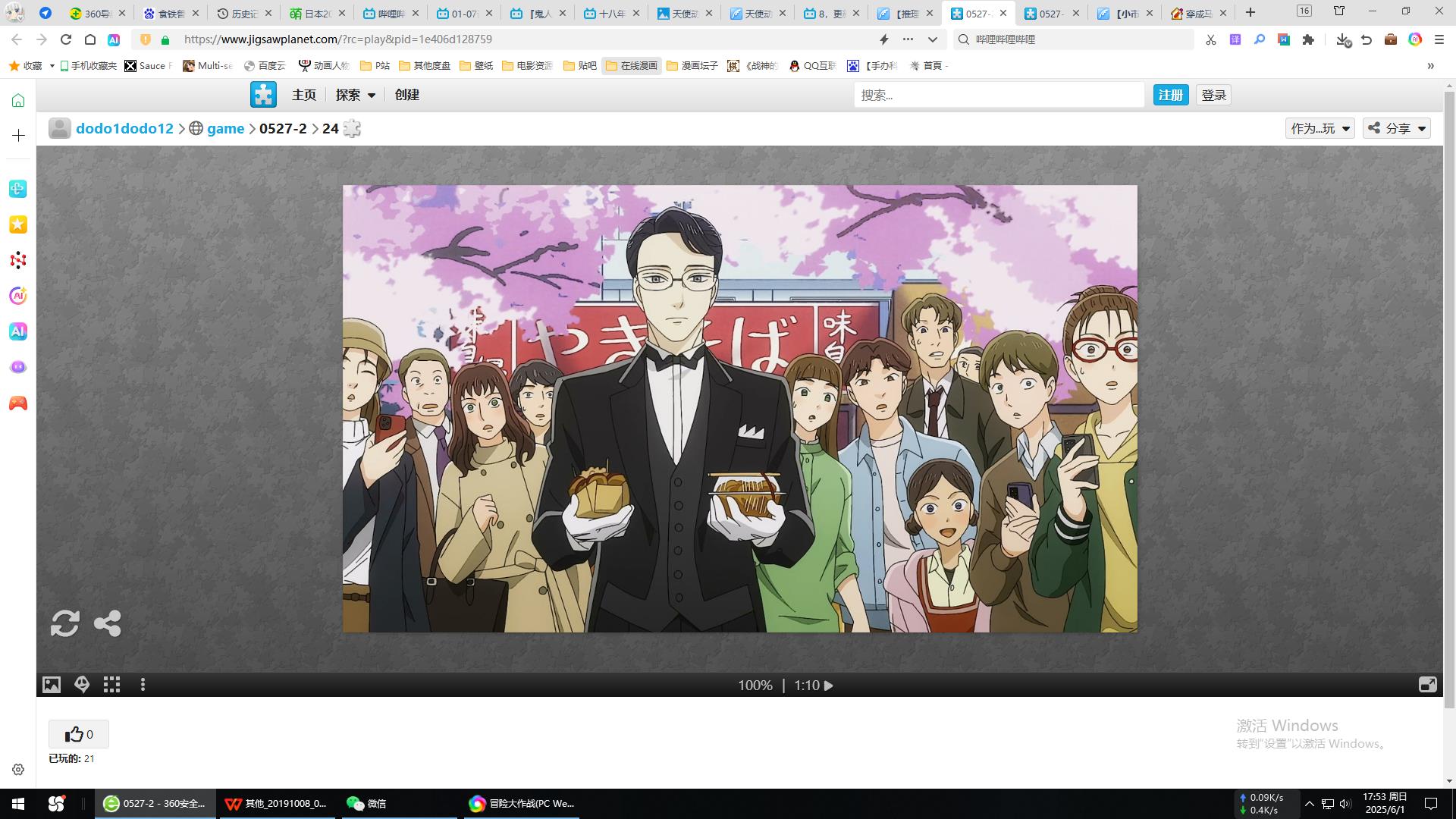Screen dimensions: 1456x819
Task: Open a new browser tab
Action: (x=1250, y=12)
